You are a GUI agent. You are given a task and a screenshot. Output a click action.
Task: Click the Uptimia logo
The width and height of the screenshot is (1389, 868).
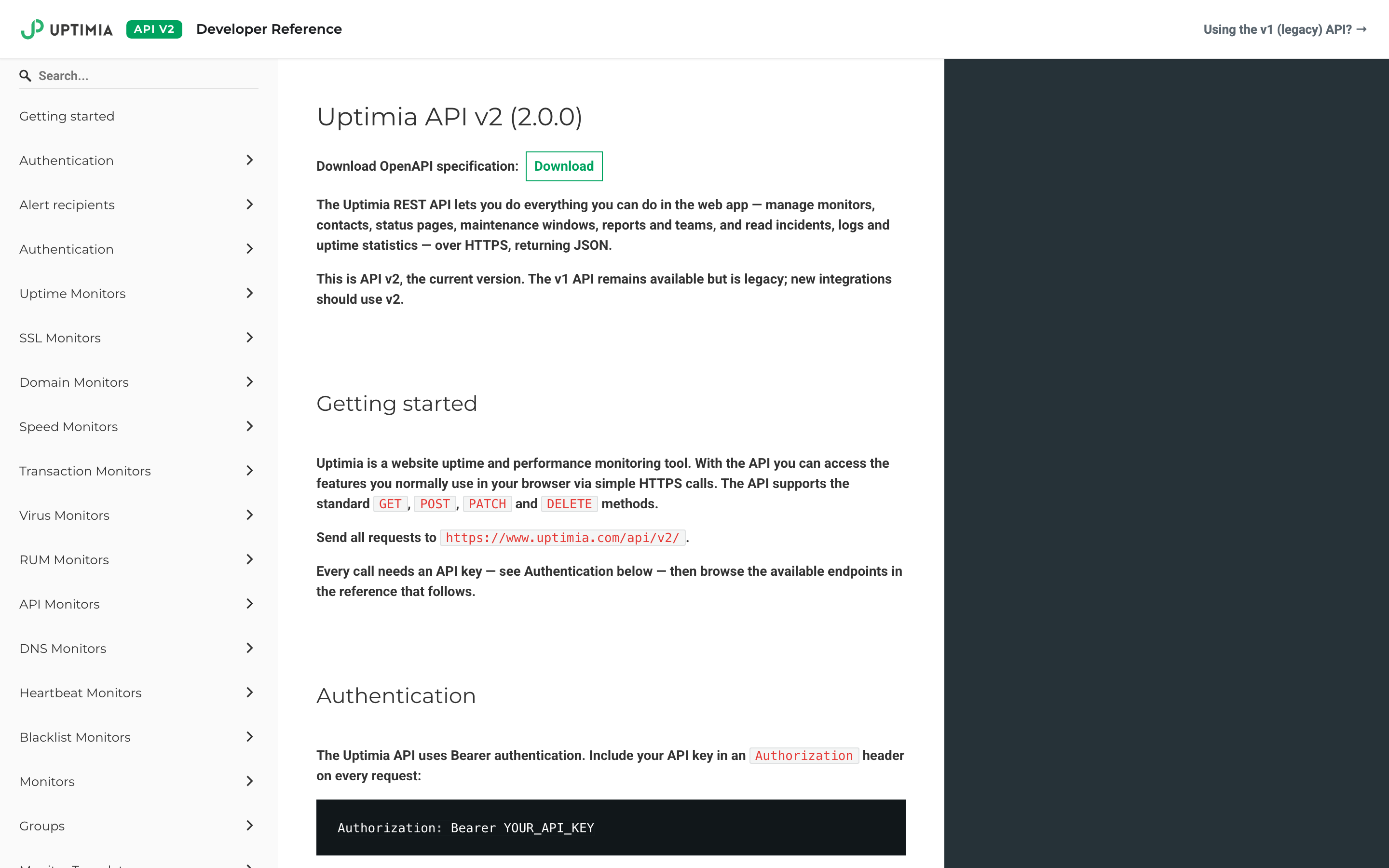(67, 29)
